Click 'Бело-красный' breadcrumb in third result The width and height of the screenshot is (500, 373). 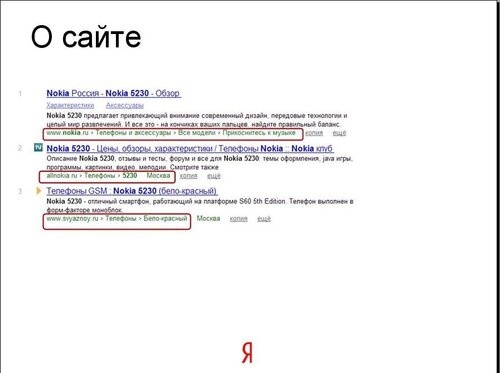pyautogui.click(x=165, y=218)
